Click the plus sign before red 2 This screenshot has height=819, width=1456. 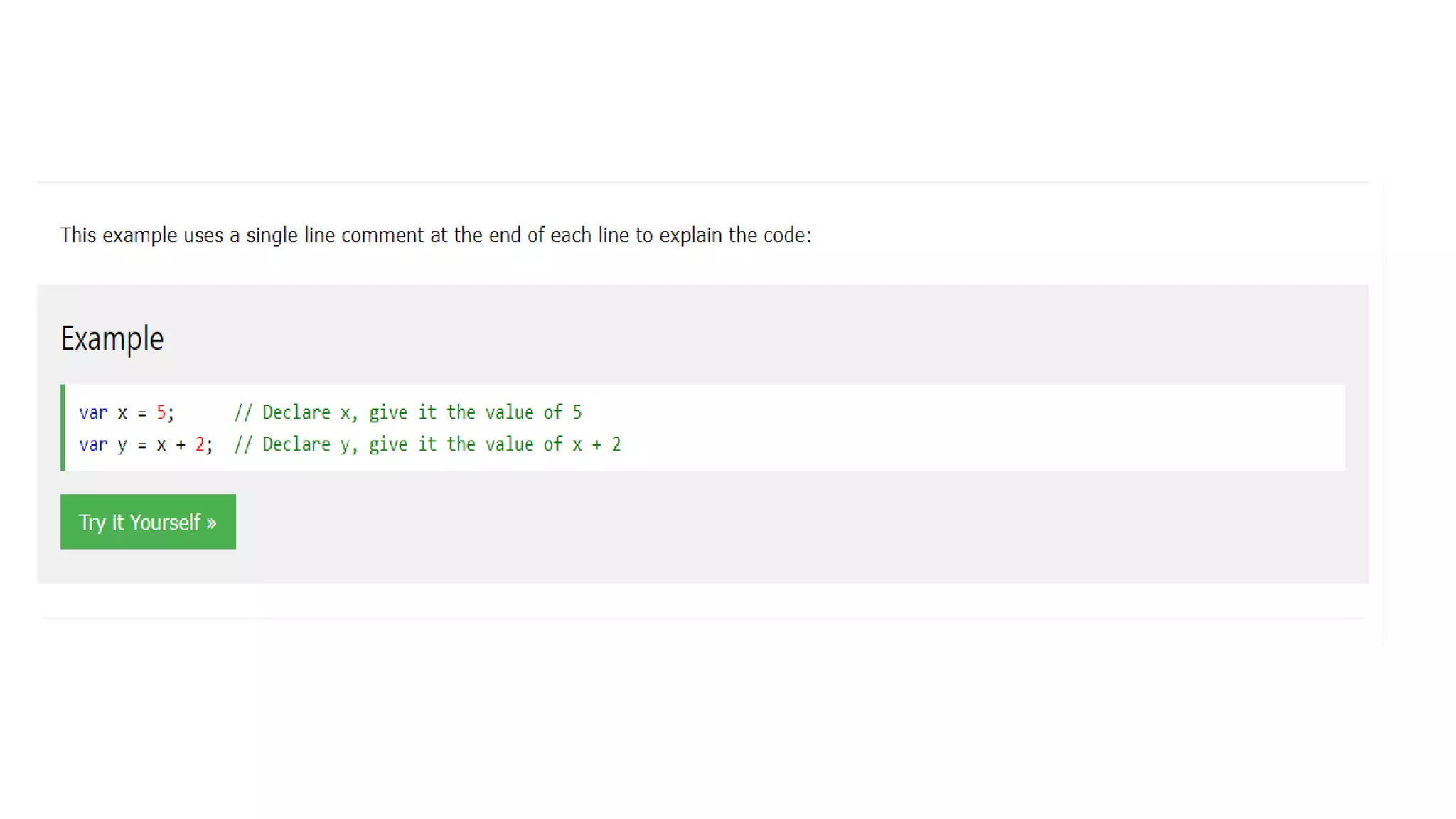181,445
